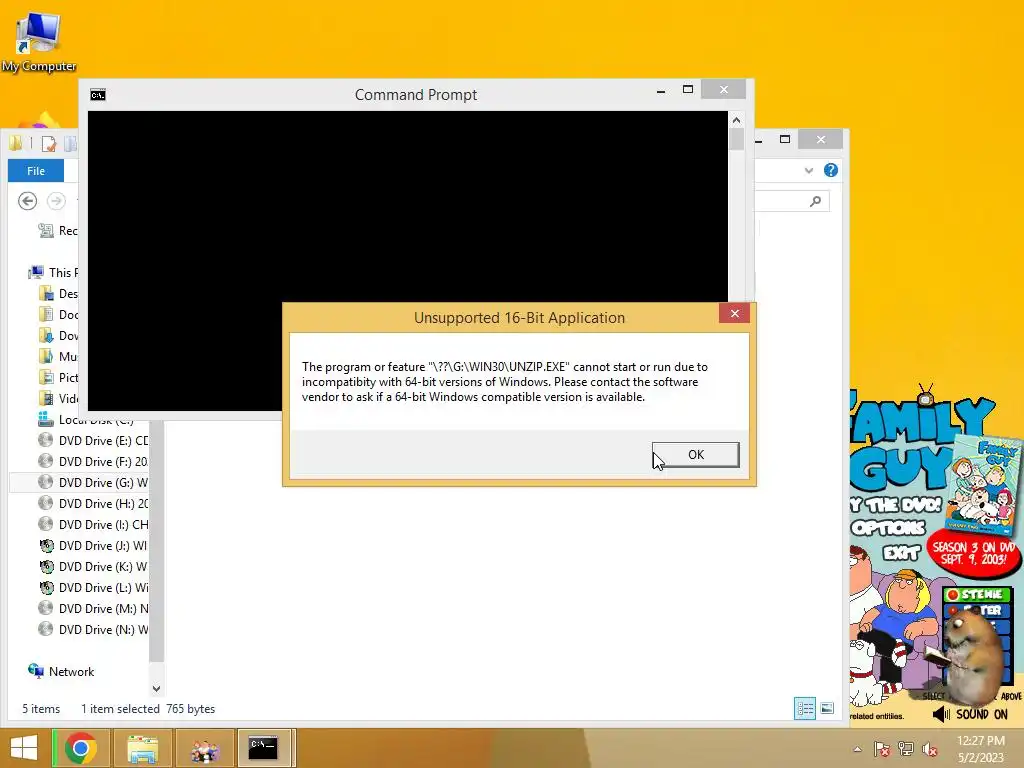This screenshot has width=1024, height=768.
Task: Select DVD Drive (L:) in navigation pane
Action: tap(93, 587)
